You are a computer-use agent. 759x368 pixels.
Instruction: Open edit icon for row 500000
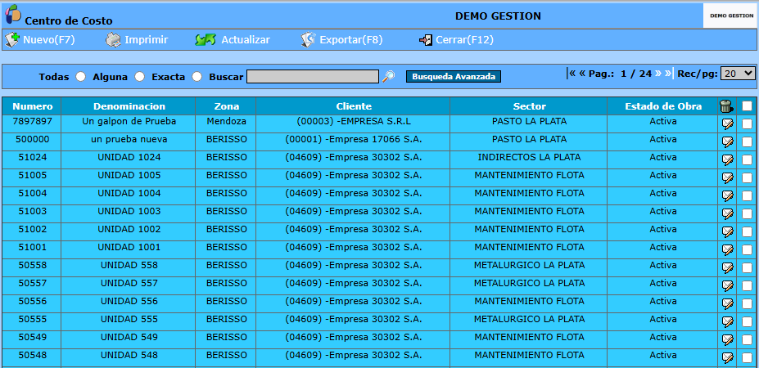(727, 142)
